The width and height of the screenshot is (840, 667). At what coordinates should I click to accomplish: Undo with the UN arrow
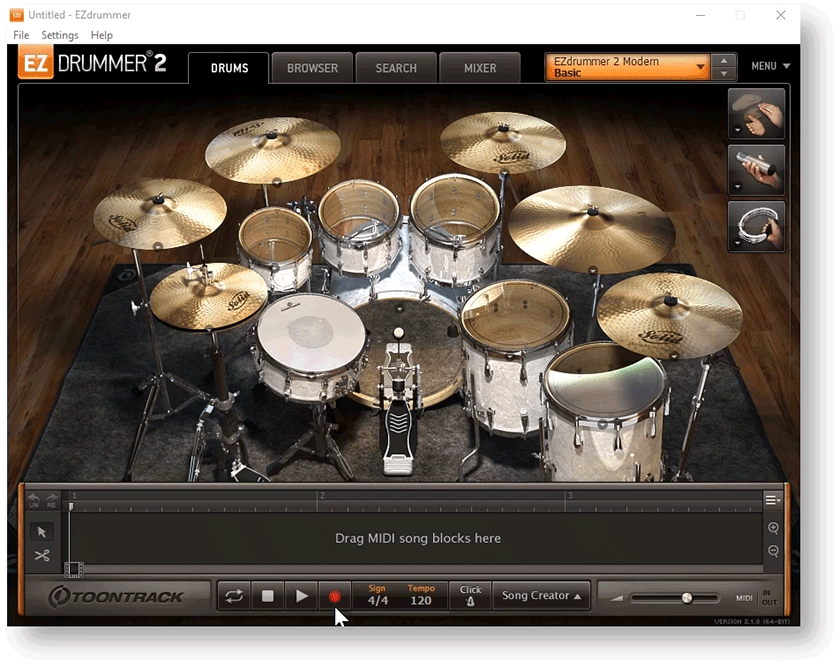pyautogui.click(x=34, y=500)
